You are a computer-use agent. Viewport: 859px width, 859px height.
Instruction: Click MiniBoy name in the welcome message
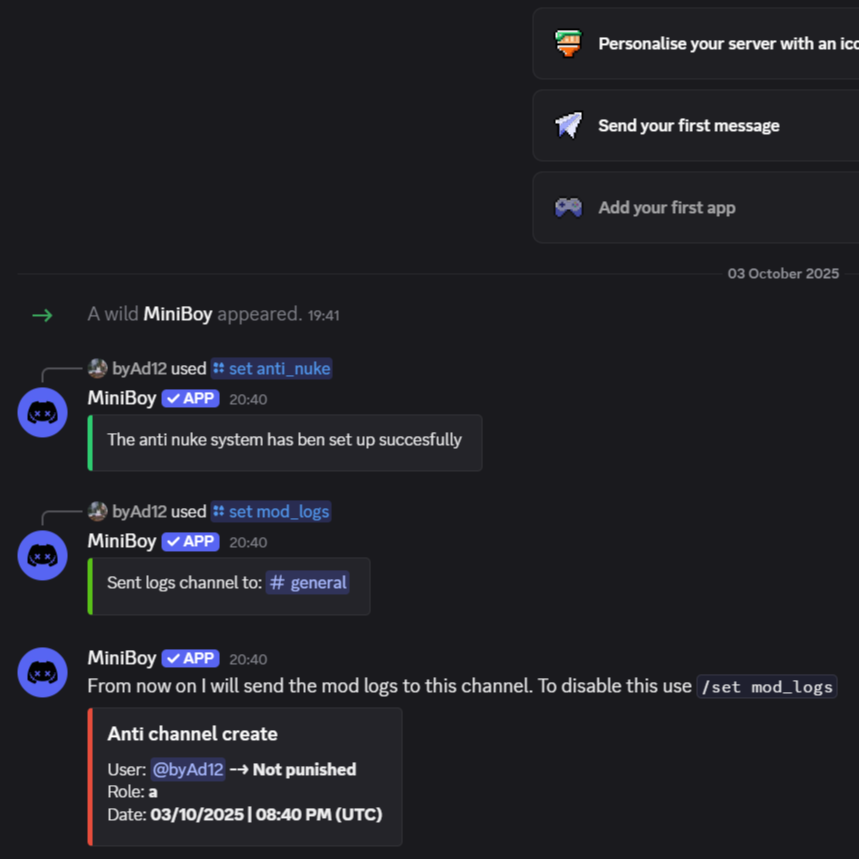(x=178, y=314)
